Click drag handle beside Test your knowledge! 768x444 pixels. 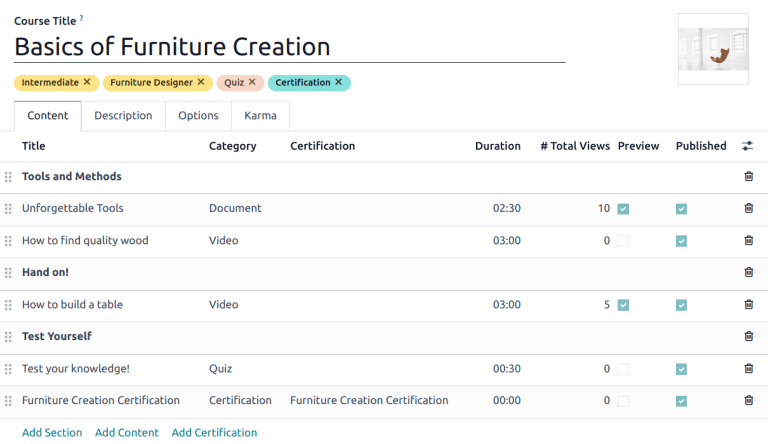pos(8,369)
